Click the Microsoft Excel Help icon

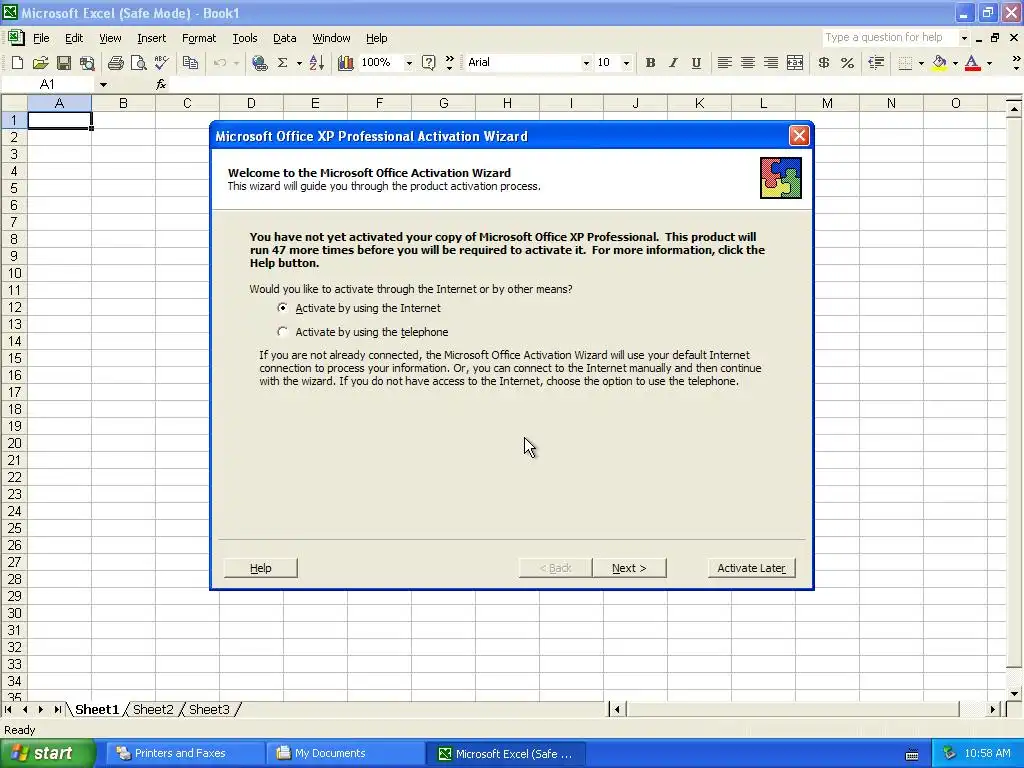click(x=428, y=63)
